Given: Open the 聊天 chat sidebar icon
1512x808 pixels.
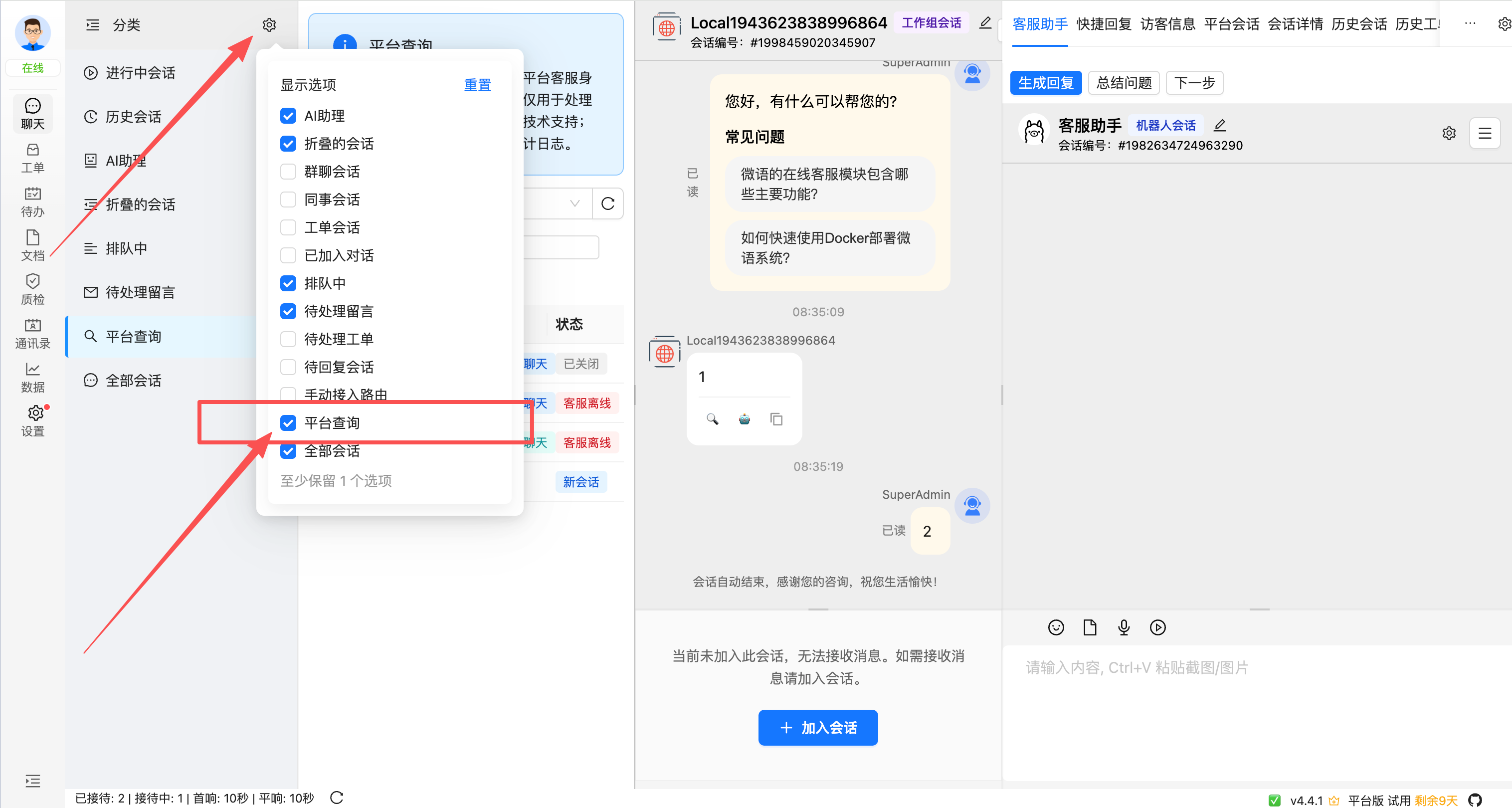Looking at the screenshot, I should 32,113.
